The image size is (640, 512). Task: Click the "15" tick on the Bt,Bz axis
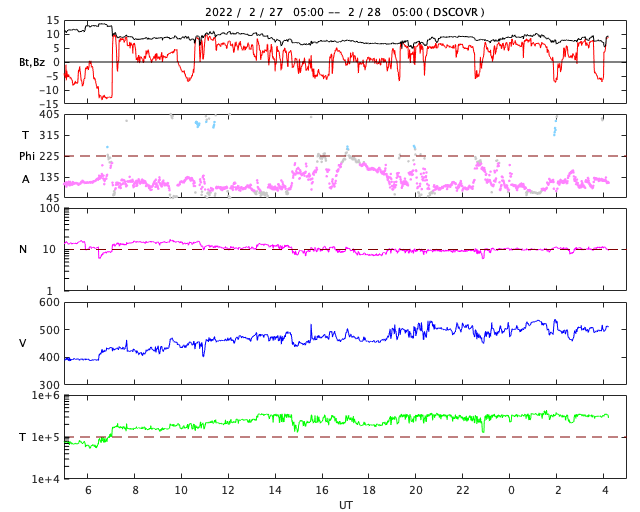click(53, 20)
